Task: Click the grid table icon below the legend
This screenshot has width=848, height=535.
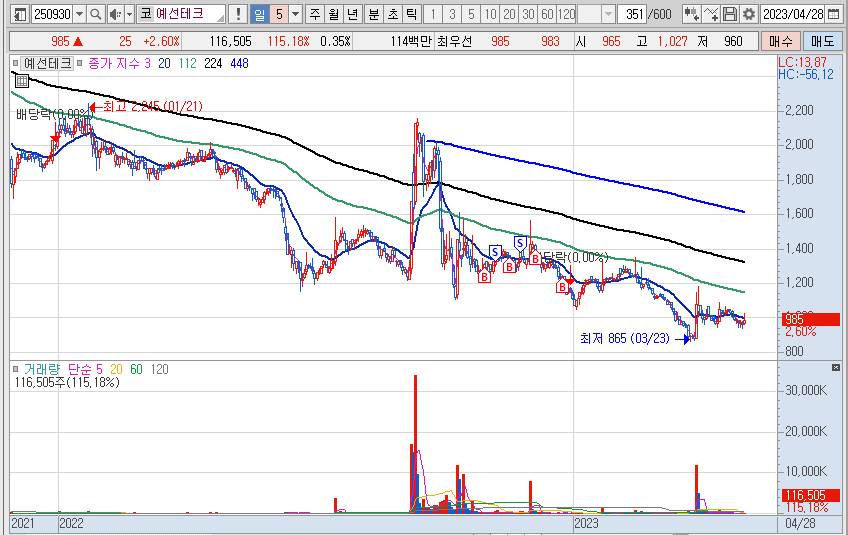Action: pos(22,81)
